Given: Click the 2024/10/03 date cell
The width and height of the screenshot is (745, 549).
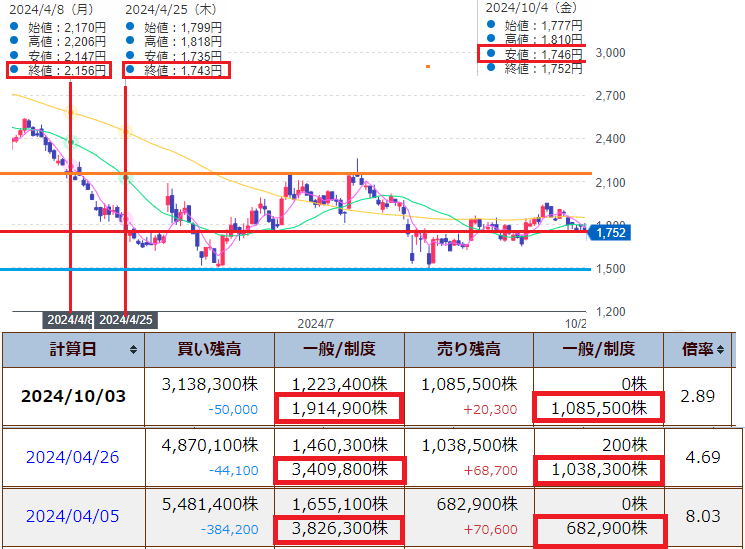Looking at the screenshot, I should 73,396.
